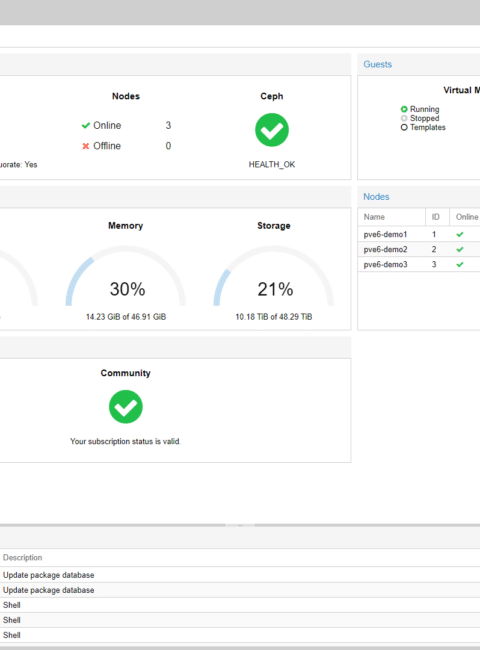The width and height of the screenshot is (480, 650).
Task: Select the pve6-demo1 node row
Action: 419,234
